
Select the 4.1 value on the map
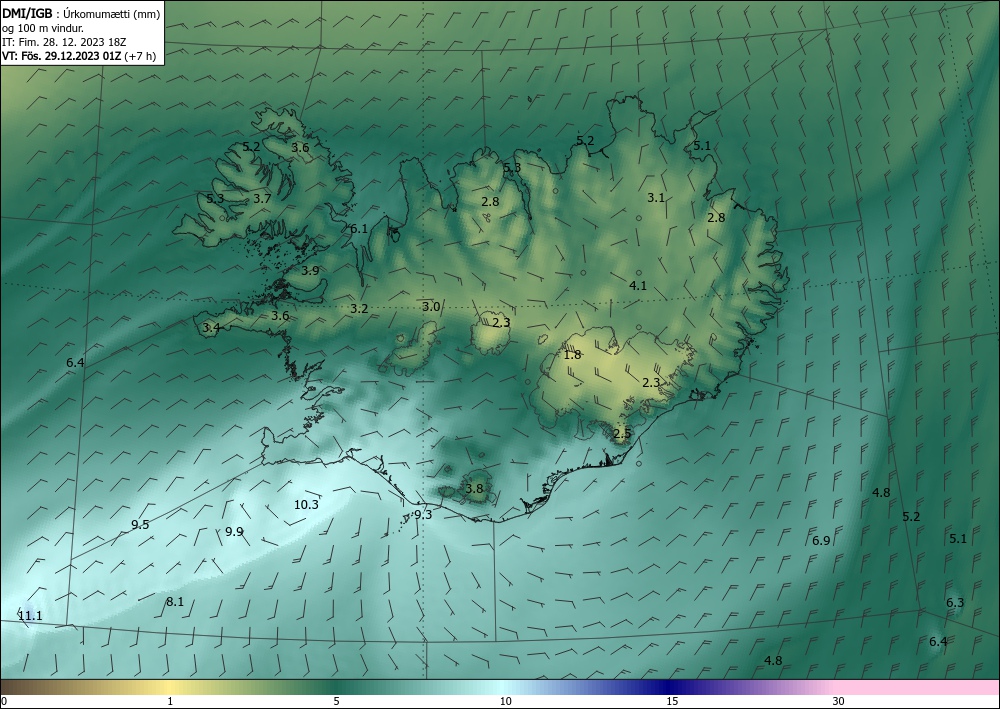click(638, 286)
